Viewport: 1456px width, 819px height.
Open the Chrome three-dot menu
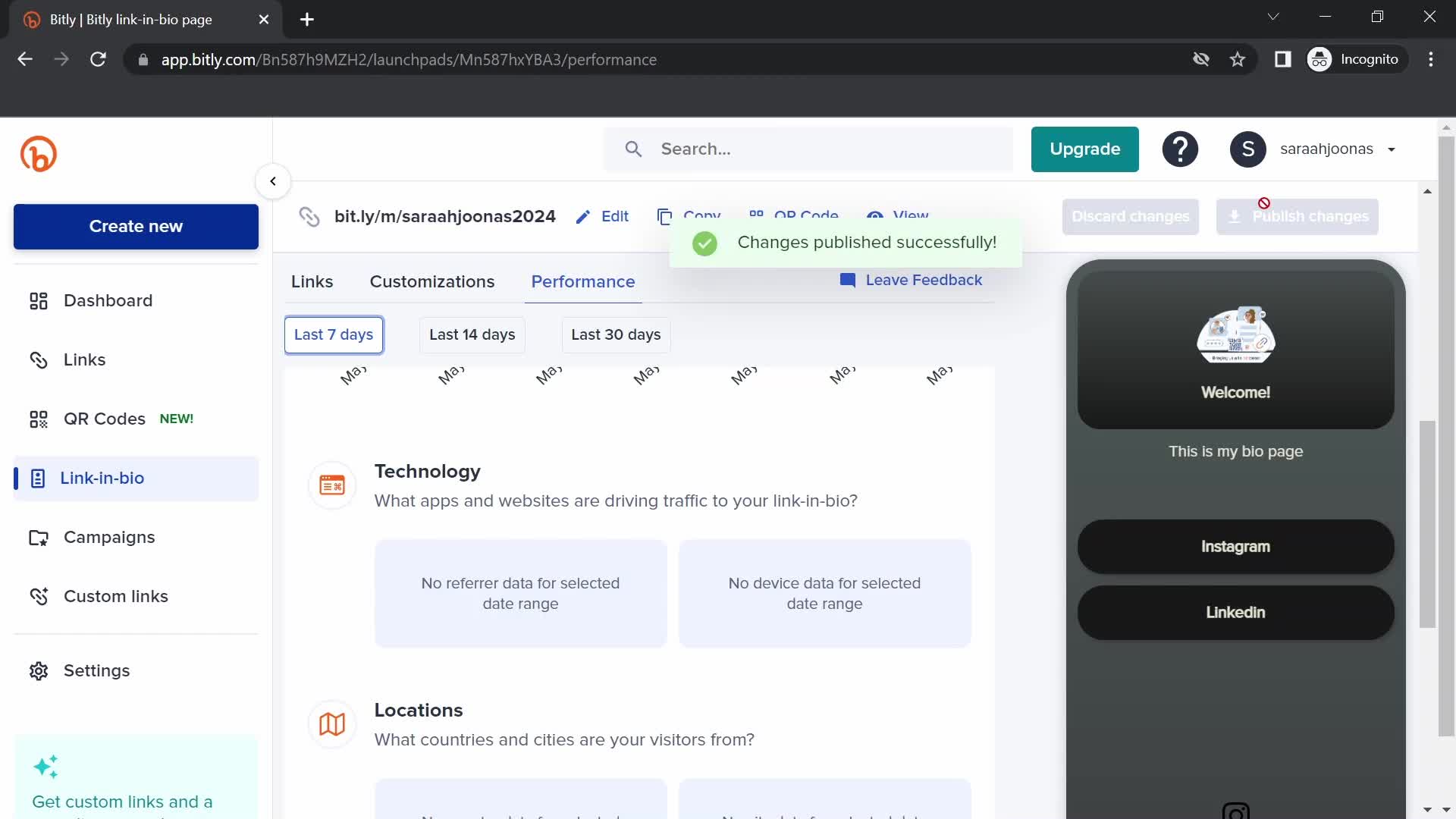point(1431,59)
